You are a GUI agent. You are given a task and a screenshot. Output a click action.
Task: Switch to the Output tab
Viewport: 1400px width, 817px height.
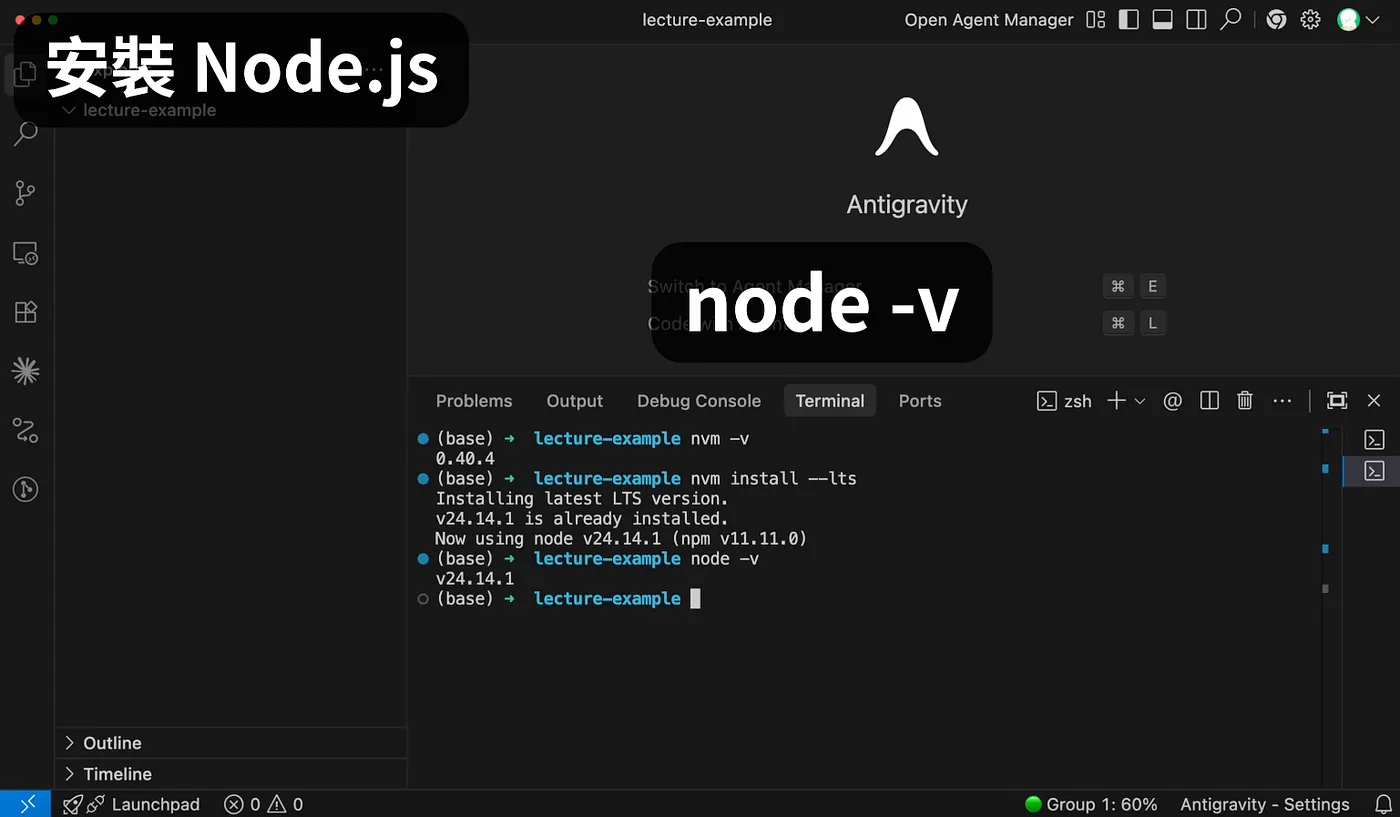[x=575, y=401]
